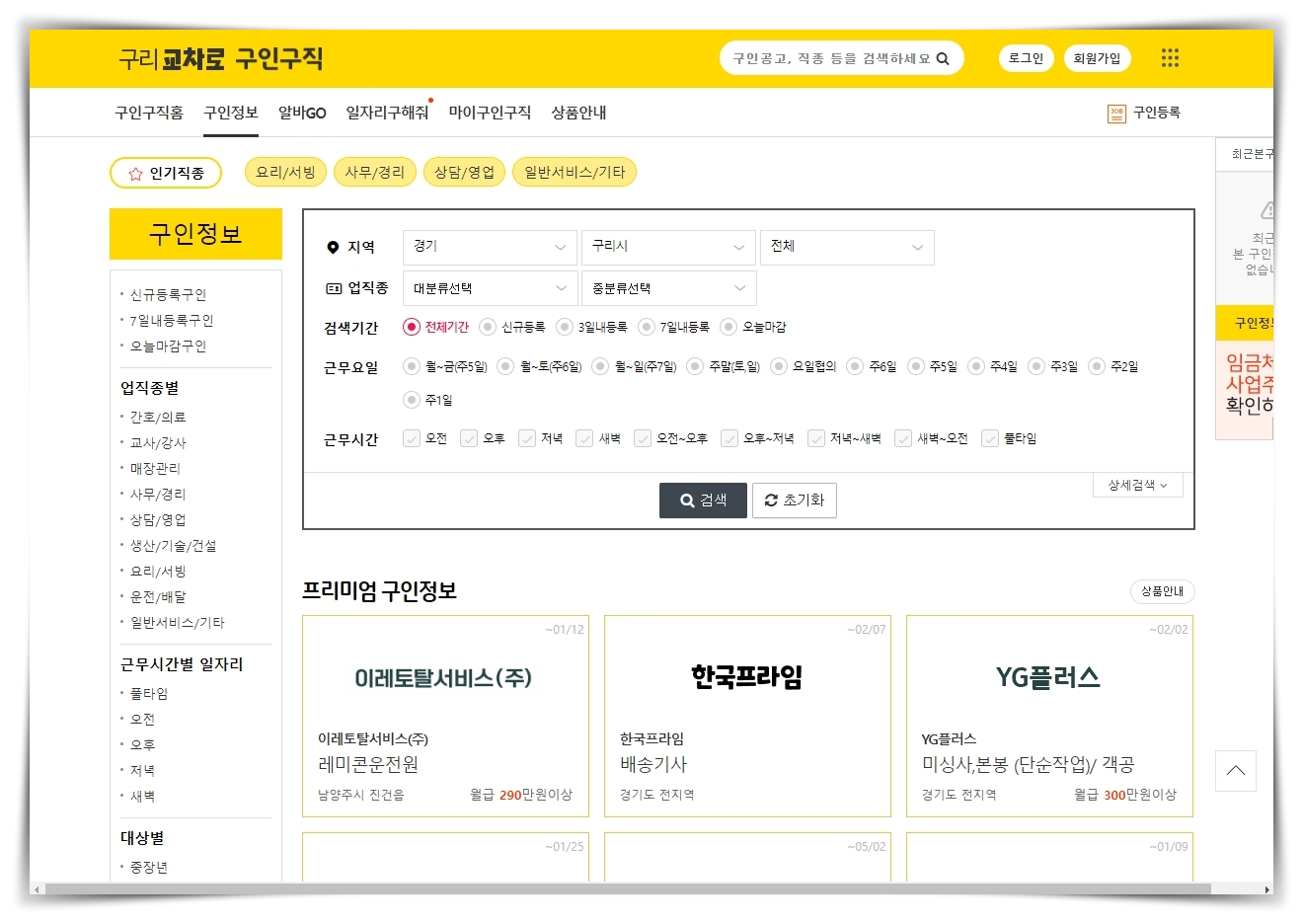Choose 월~금(주5일) work days
This screenshot has height=924, width=1303.
point(412,366)
